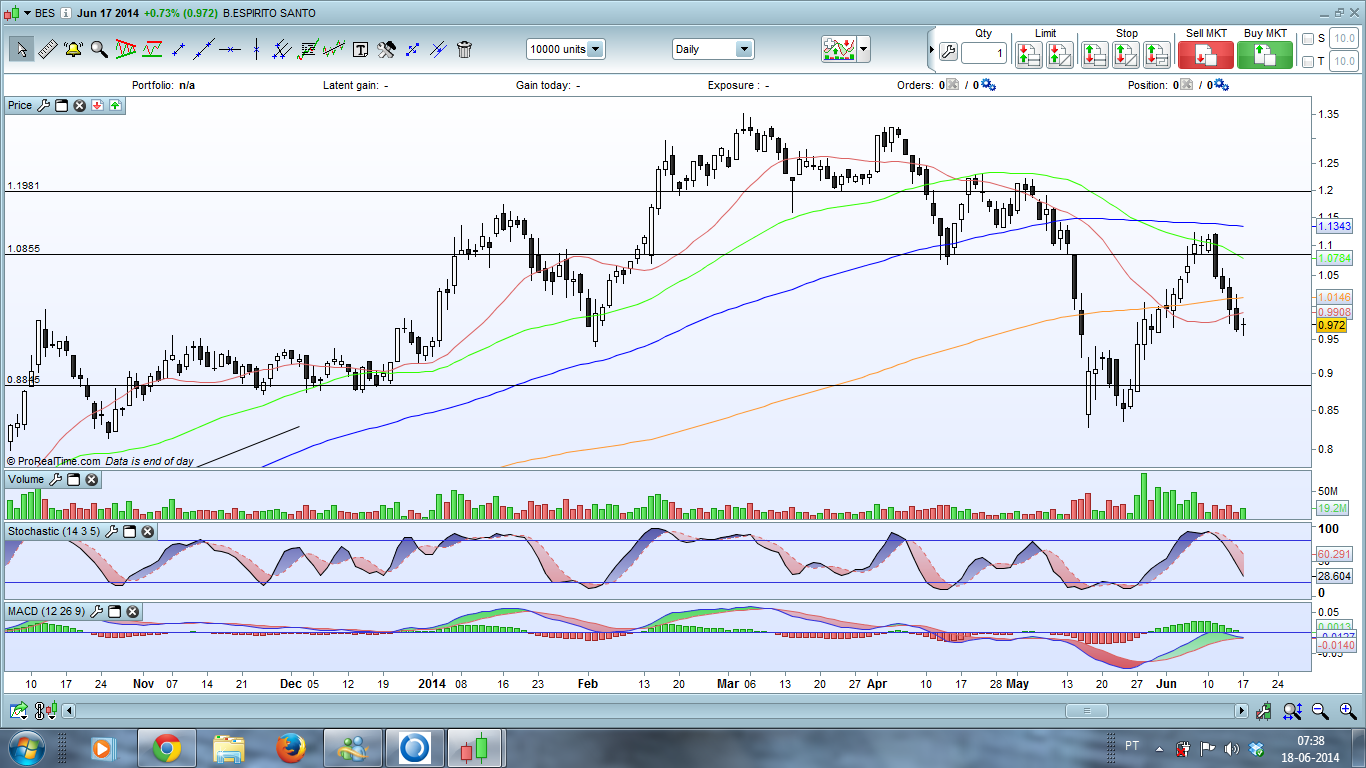Screen dimensions: 1366x768
Task: Expand the add indicator dropdown arrow
Action: 863,49
